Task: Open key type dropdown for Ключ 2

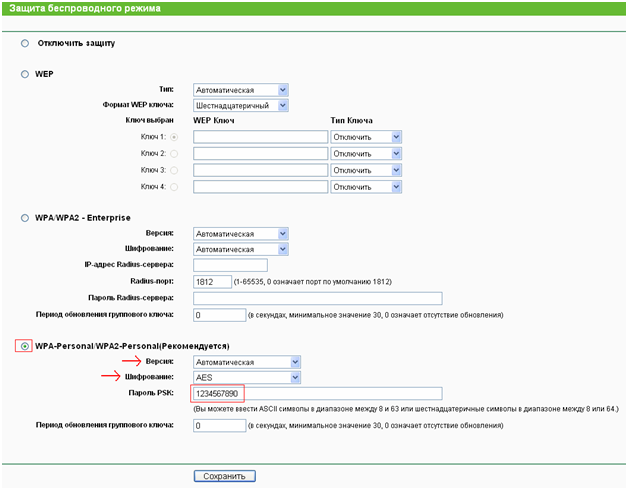Action: tap(366, 153)
